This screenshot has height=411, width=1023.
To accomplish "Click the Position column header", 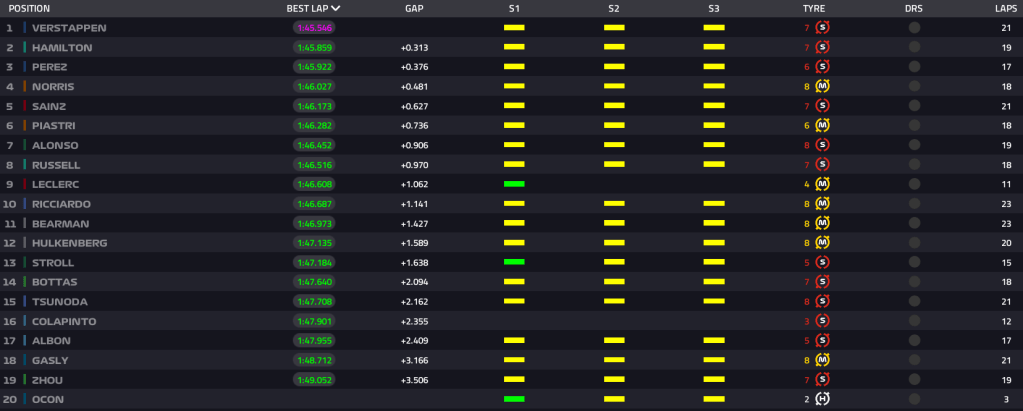I will point(29,9).
